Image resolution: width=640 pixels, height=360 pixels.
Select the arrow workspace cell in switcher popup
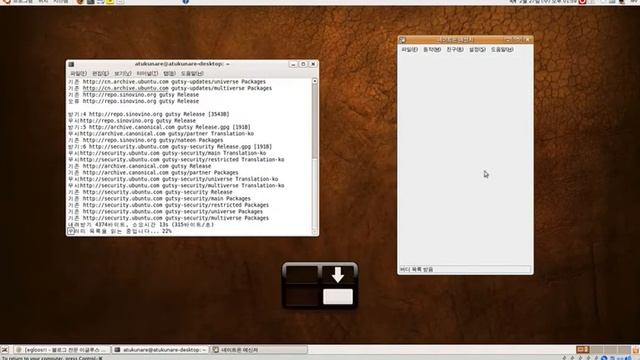coord(338,274)
